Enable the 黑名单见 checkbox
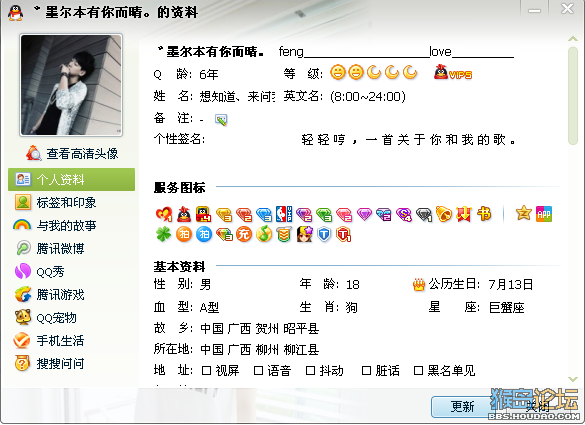Image resolution: width=585 pixels, height=425 pixels. tap(418, 371)
